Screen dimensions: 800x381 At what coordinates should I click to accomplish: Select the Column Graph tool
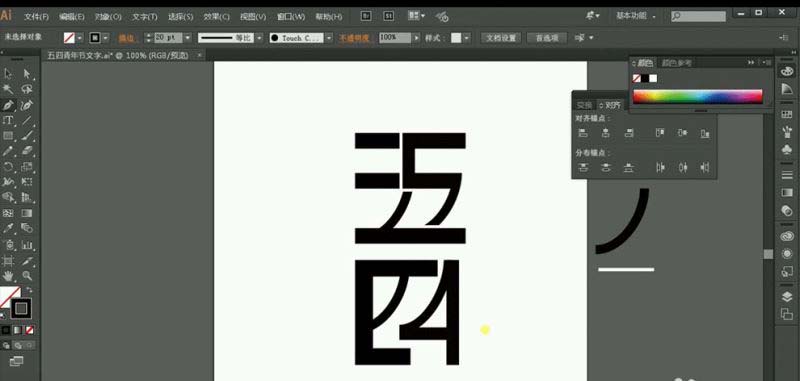tap(27, 245)
